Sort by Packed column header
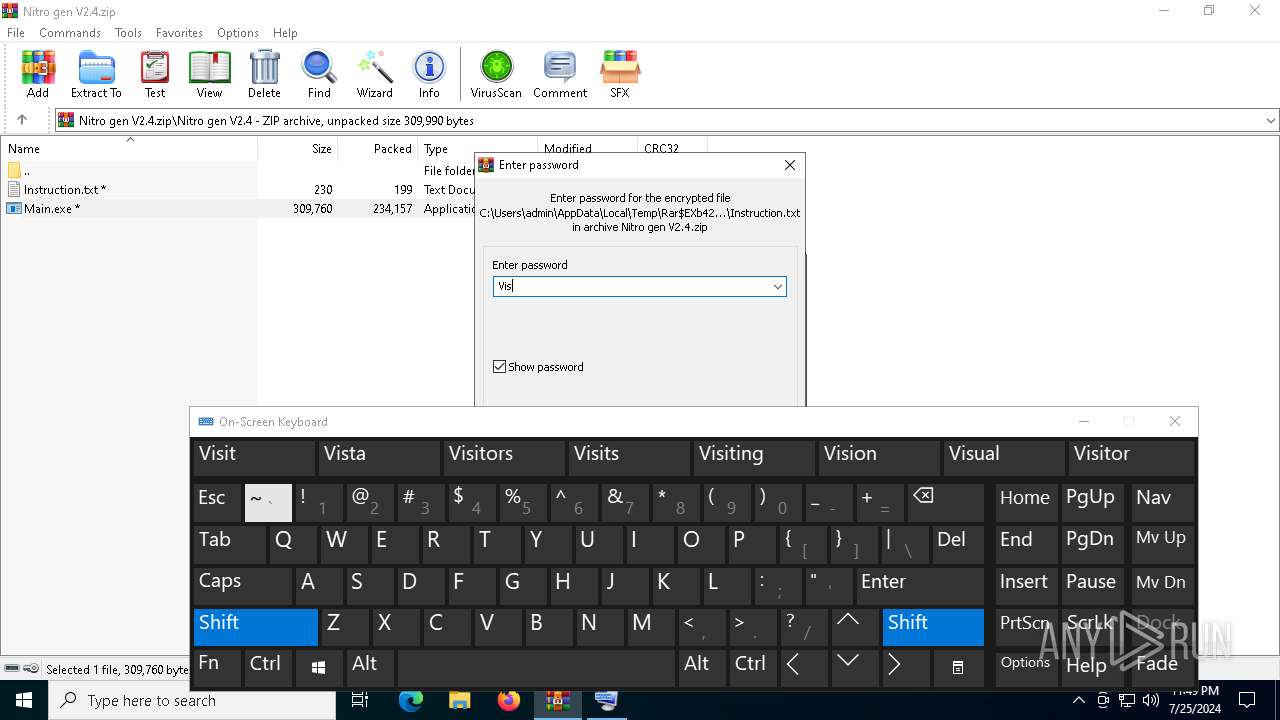The width and height of the screenshot is (1280, 720). [x=378, y=148]
